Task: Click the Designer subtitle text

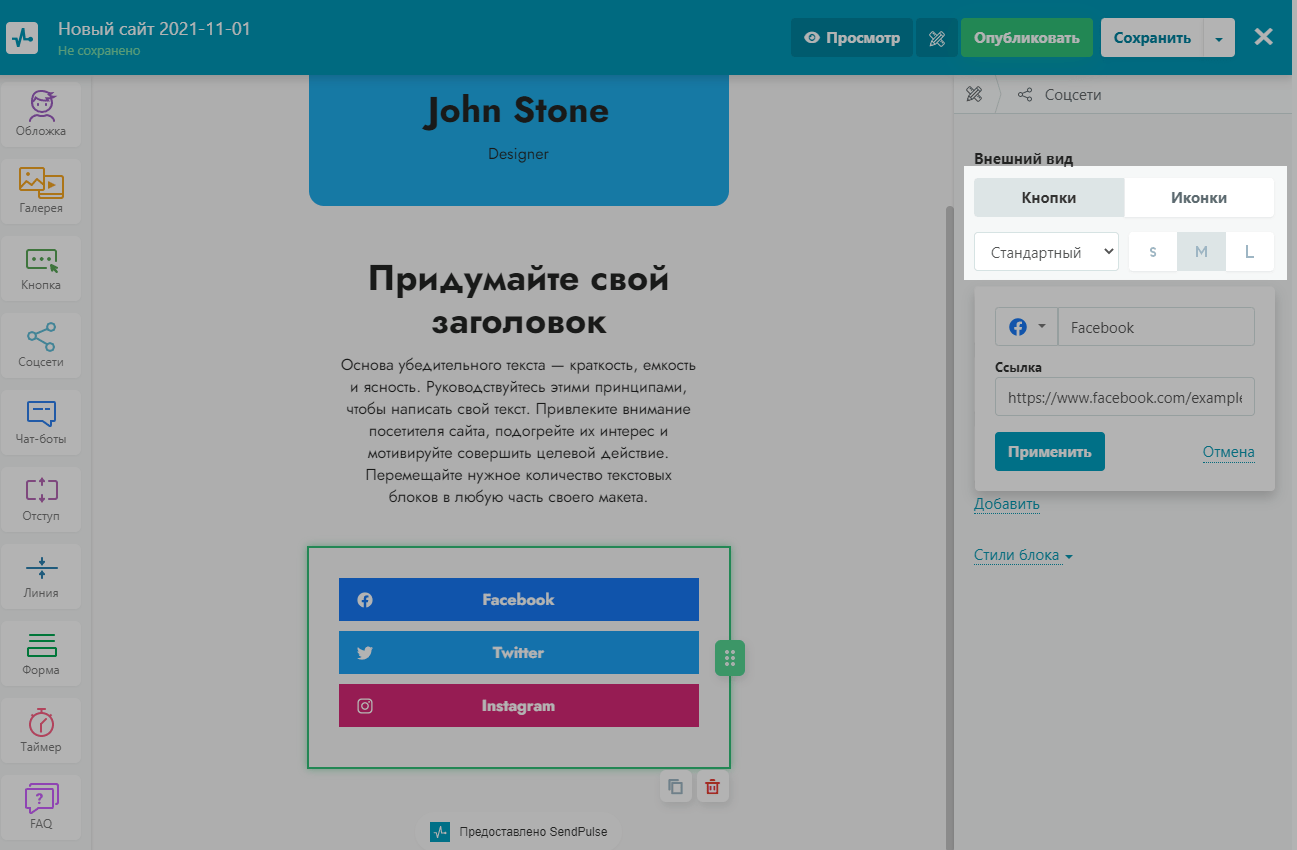Action: click(x=518, y=154)
